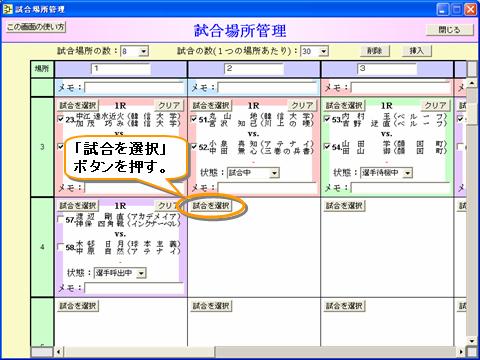The image size is (480, 360).
Task: Toggle the checkbox for match 51
Action: click(194, 119)
